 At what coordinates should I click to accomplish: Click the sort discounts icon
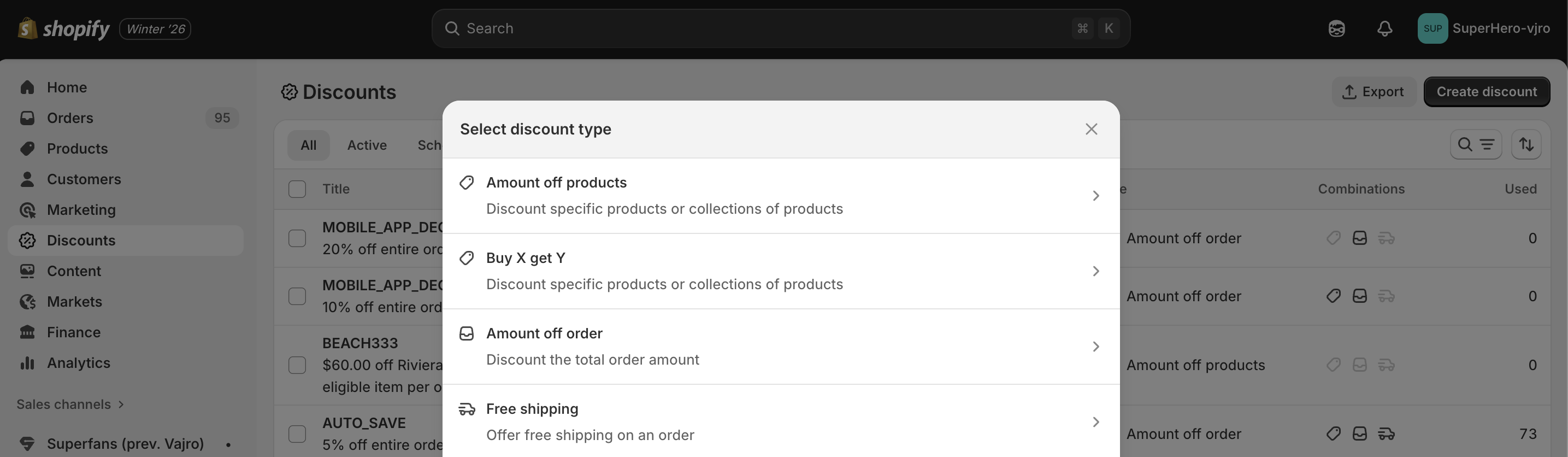1526,144
